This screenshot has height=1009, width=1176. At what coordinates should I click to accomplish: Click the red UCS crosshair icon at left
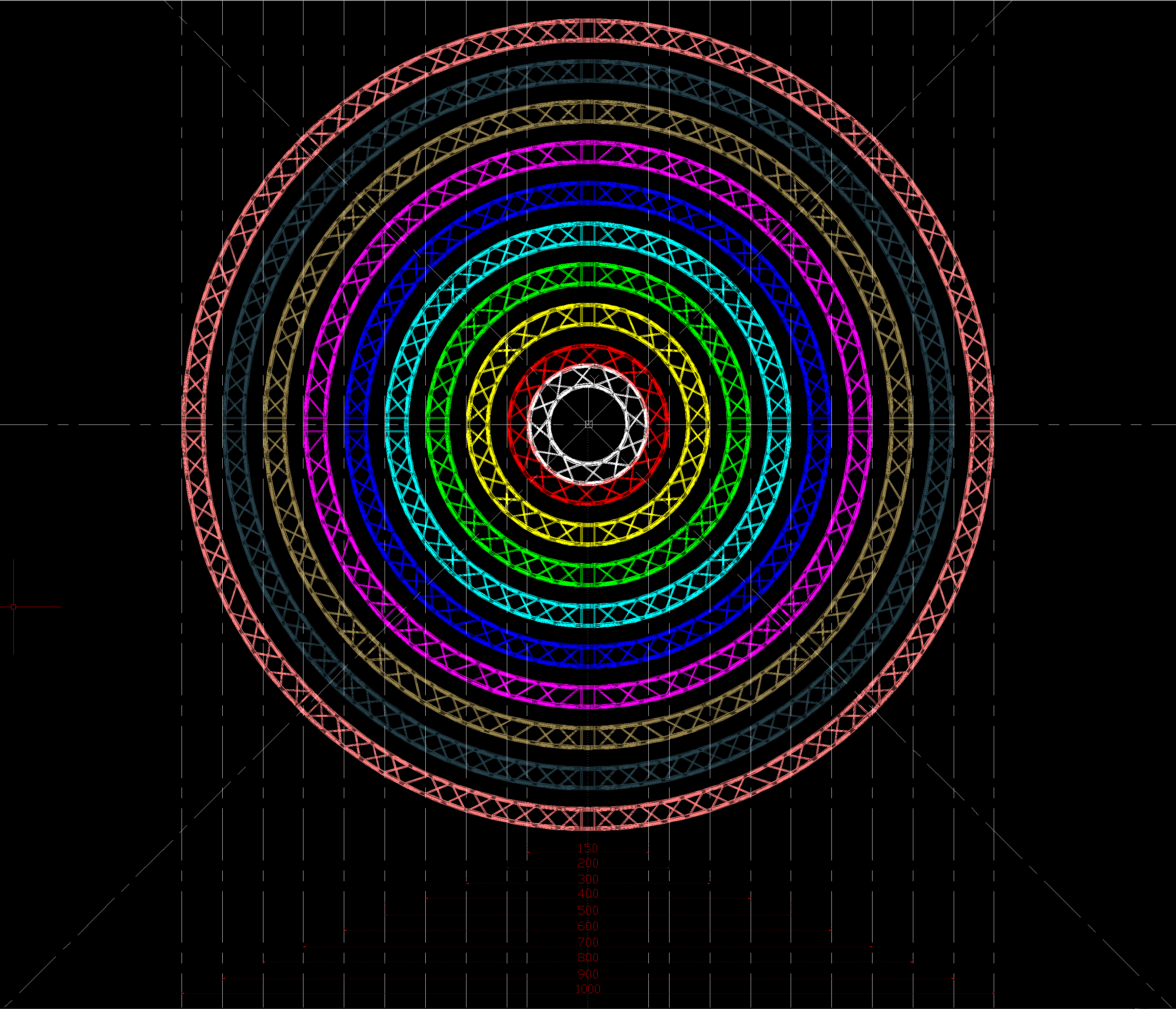14,607
